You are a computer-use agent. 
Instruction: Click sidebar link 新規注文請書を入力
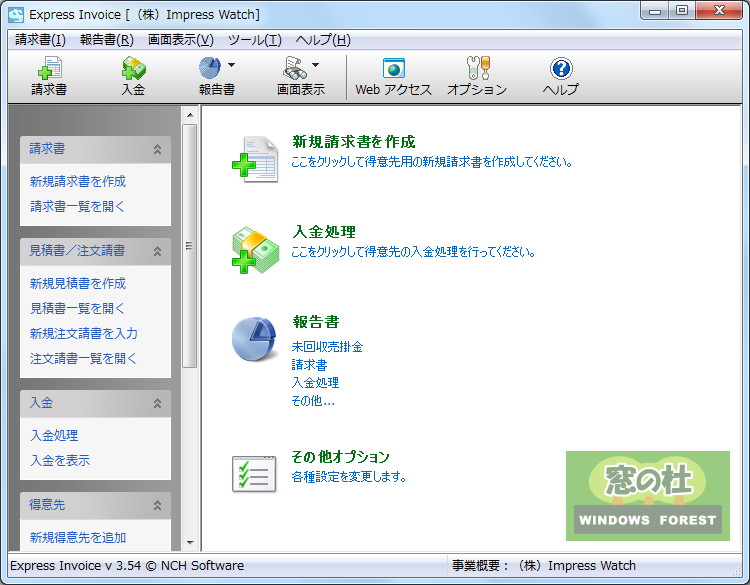[84, 333]
